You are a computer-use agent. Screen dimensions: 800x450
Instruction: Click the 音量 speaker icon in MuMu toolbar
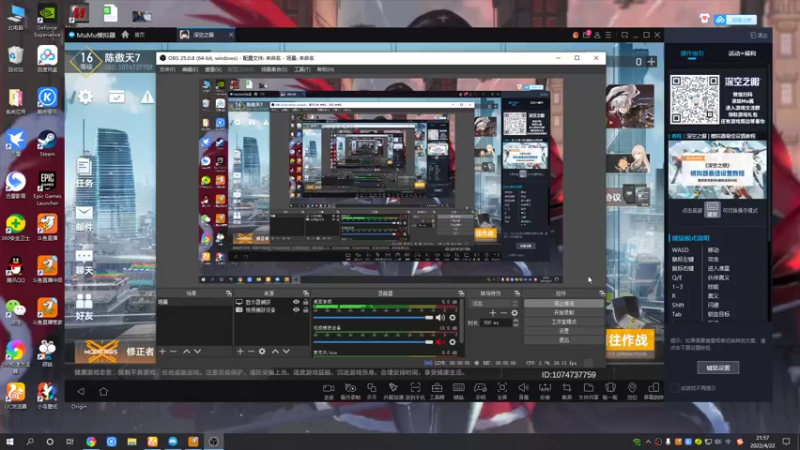click(523, 391)
